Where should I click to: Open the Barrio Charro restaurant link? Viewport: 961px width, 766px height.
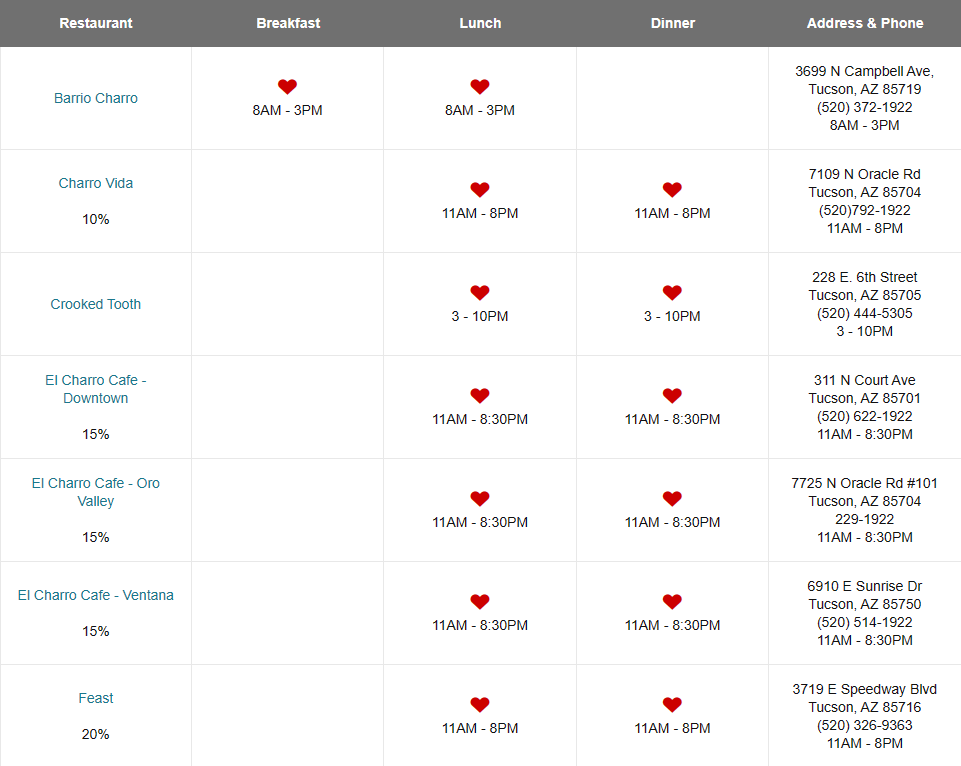tap(96, 98)
